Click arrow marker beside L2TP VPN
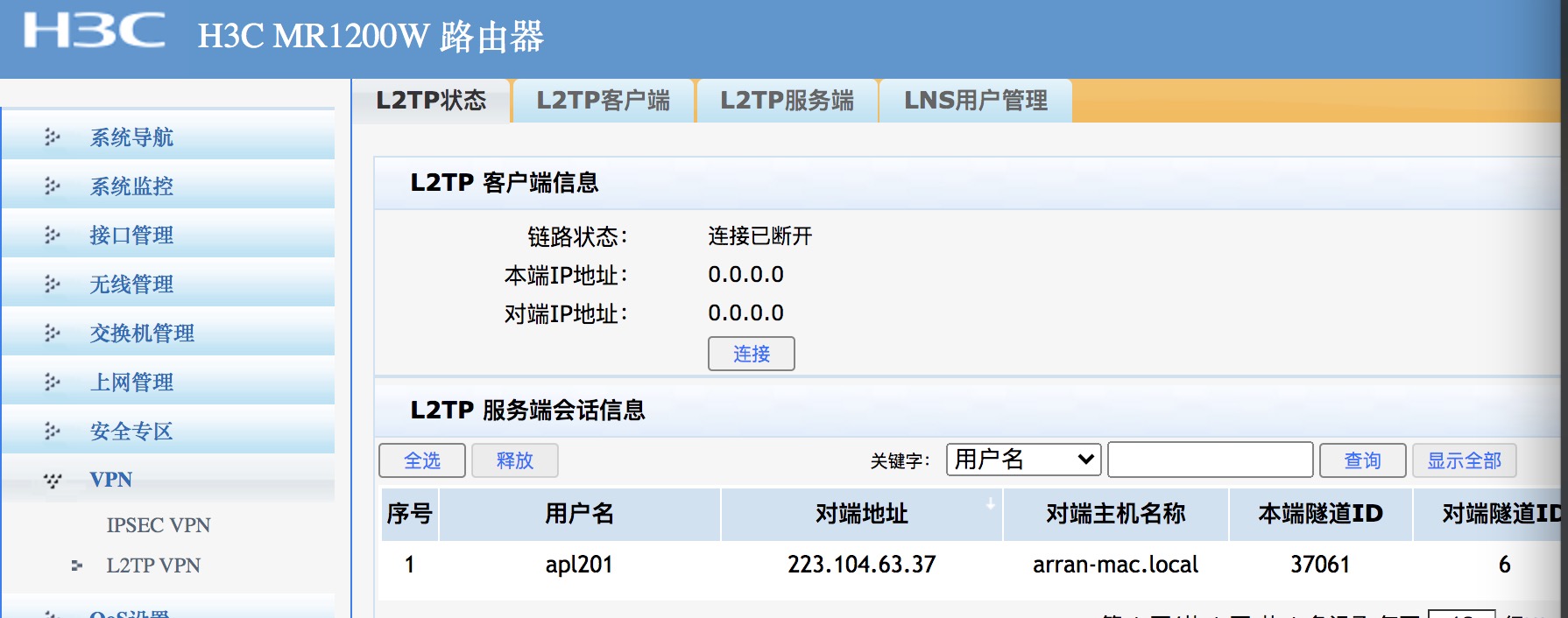 pos(77,565)
